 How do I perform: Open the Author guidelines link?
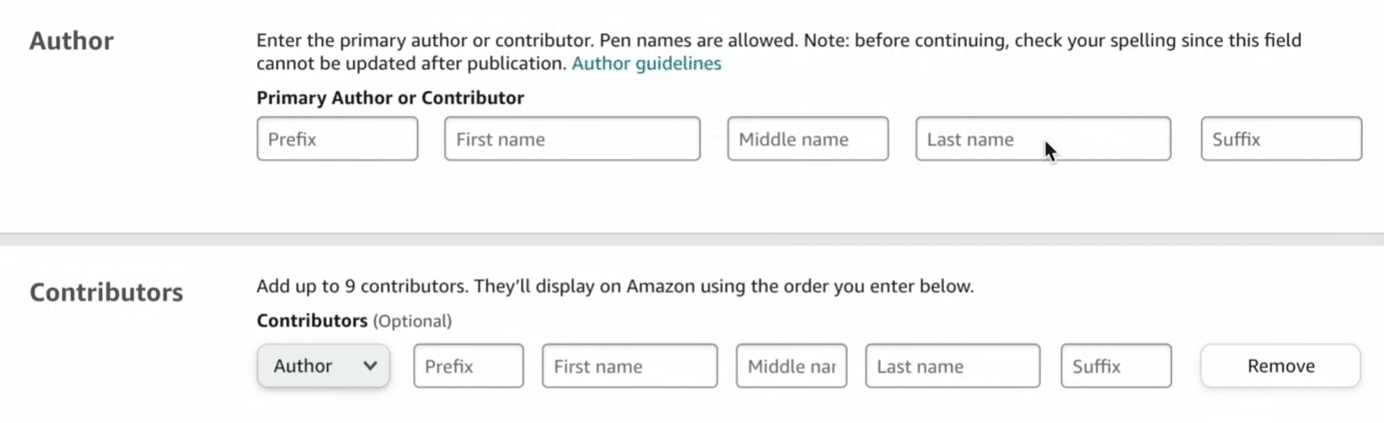click(646, 63)
